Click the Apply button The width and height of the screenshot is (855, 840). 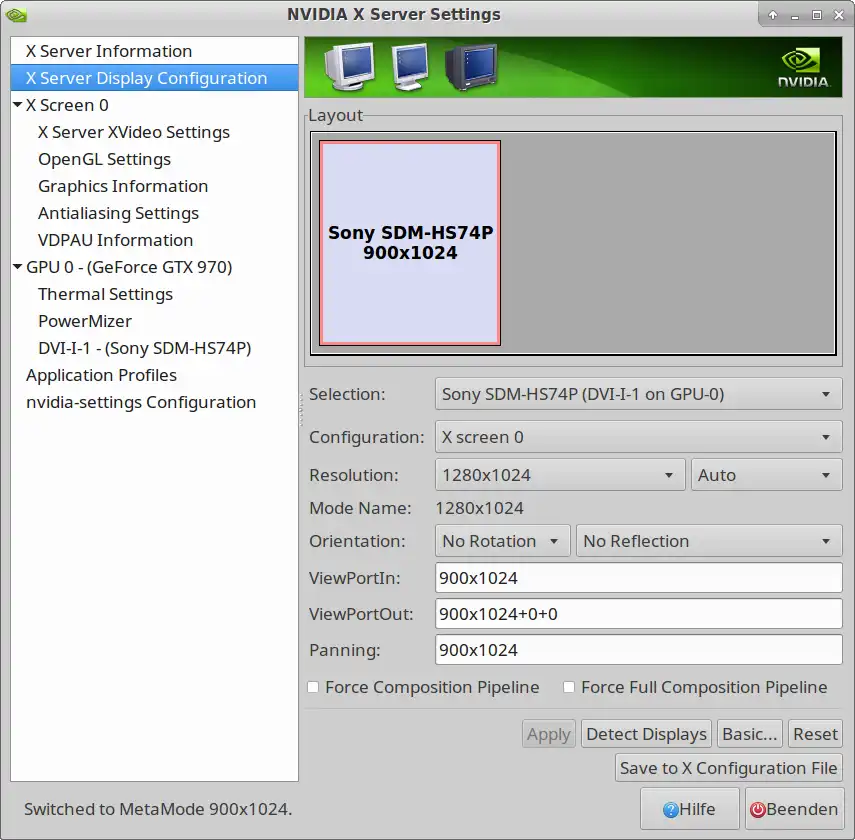click(549, 734)
